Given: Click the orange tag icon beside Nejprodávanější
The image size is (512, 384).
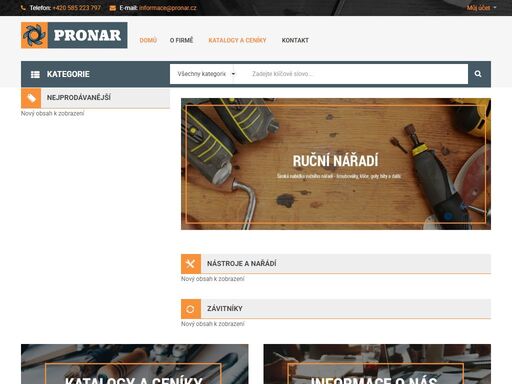Looking at the screenshot, I should (31, 98).
